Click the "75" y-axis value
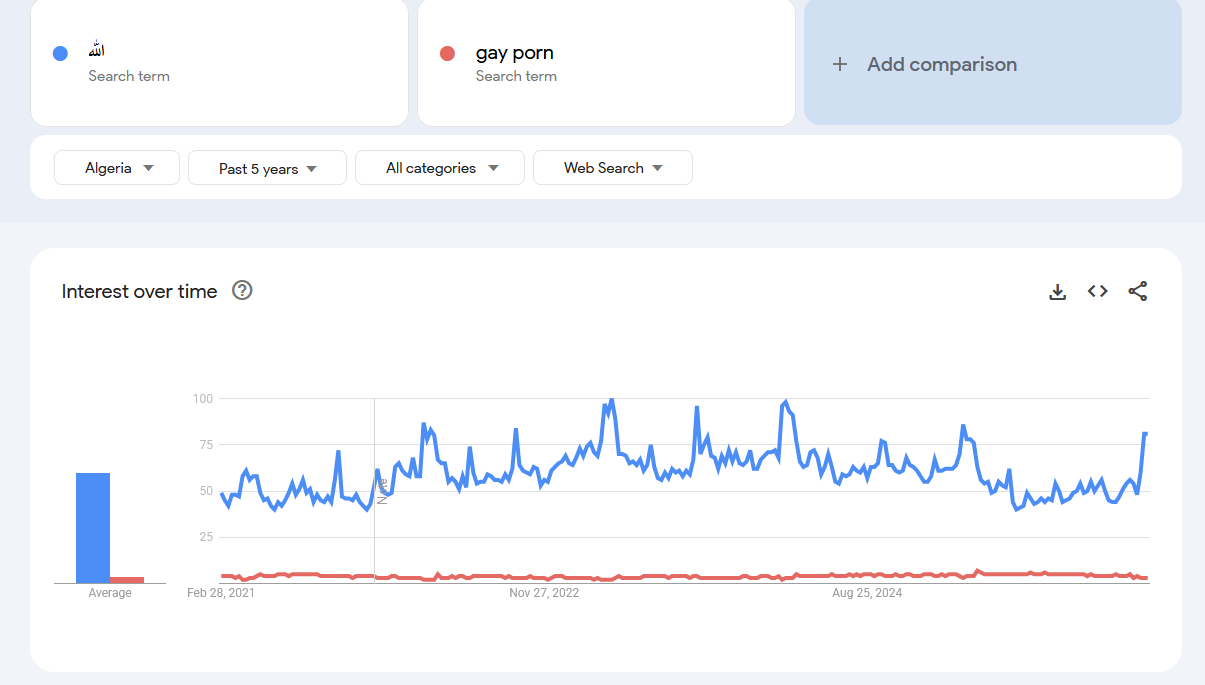This screenshot has width=1205, height=685. coord(206,445)
